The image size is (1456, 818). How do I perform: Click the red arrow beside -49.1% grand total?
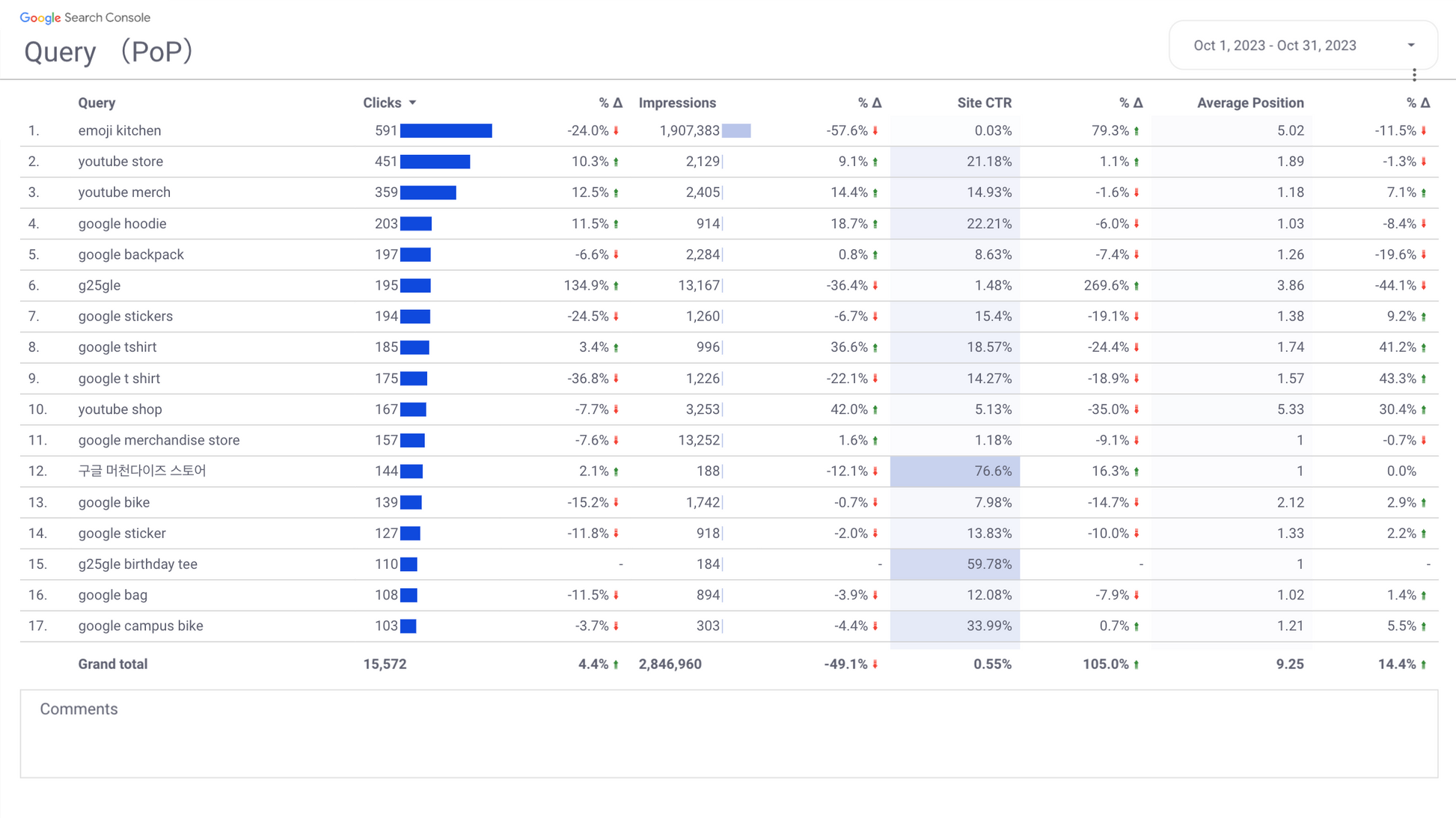pyautogui.click(x=875, y=665)
